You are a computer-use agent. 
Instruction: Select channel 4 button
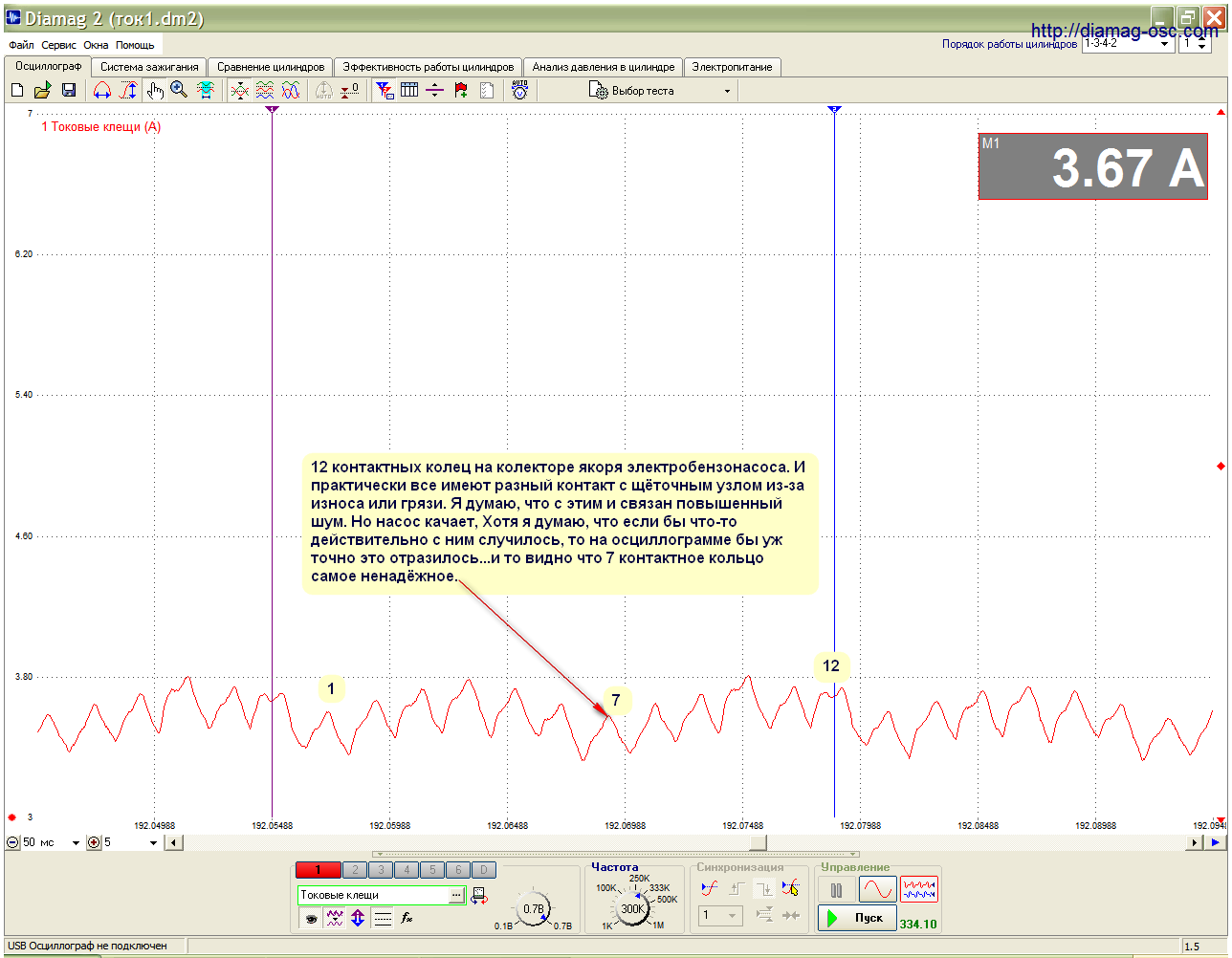[407, 870]
